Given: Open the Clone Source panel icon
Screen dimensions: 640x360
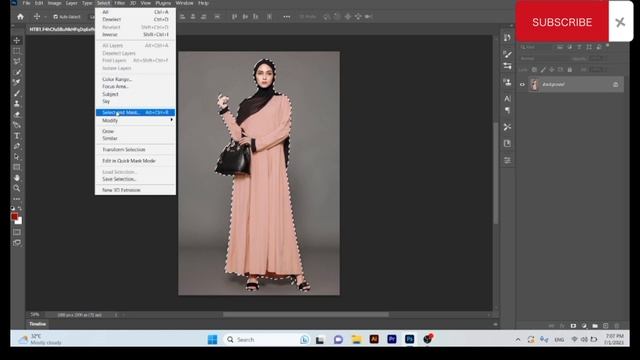Looking at the screenshot, I should [507, 82].
